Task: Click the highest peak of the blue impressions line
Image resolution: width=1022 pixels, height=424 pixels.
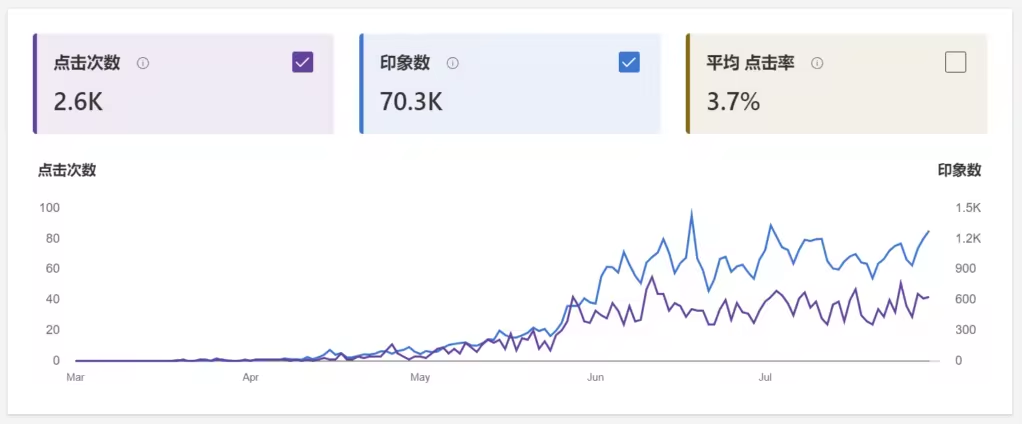Action: (x=692, y=211)
